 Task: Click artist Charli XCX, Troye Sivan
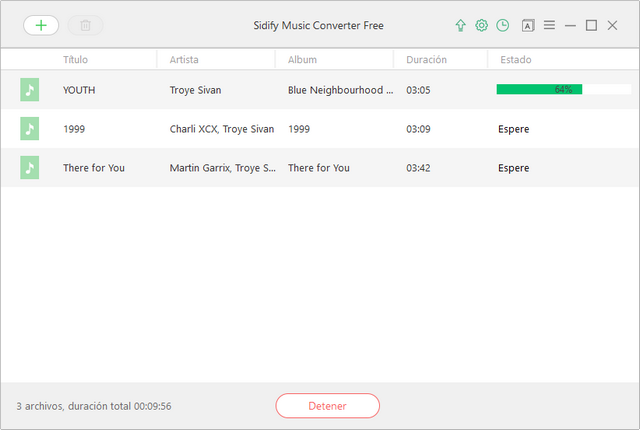(x=222, y=129)
